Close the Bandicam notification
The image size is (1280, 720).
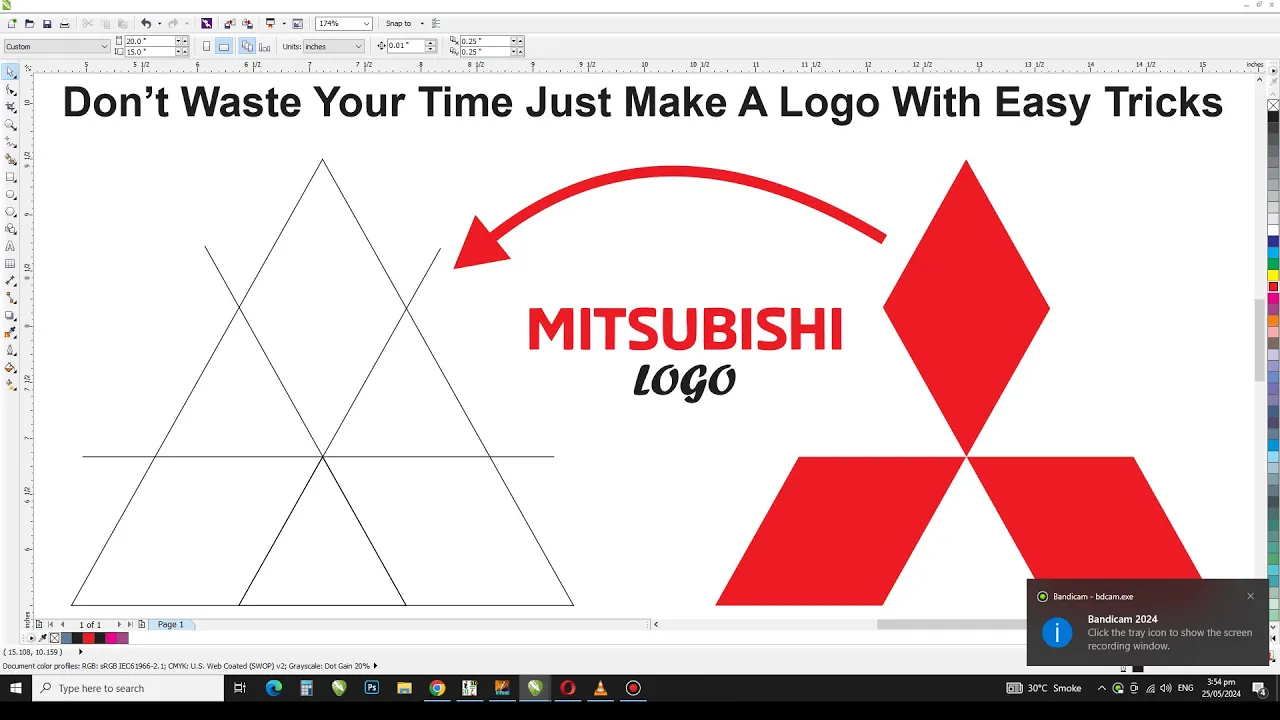pyautogui.click(x=1250, y=596)
